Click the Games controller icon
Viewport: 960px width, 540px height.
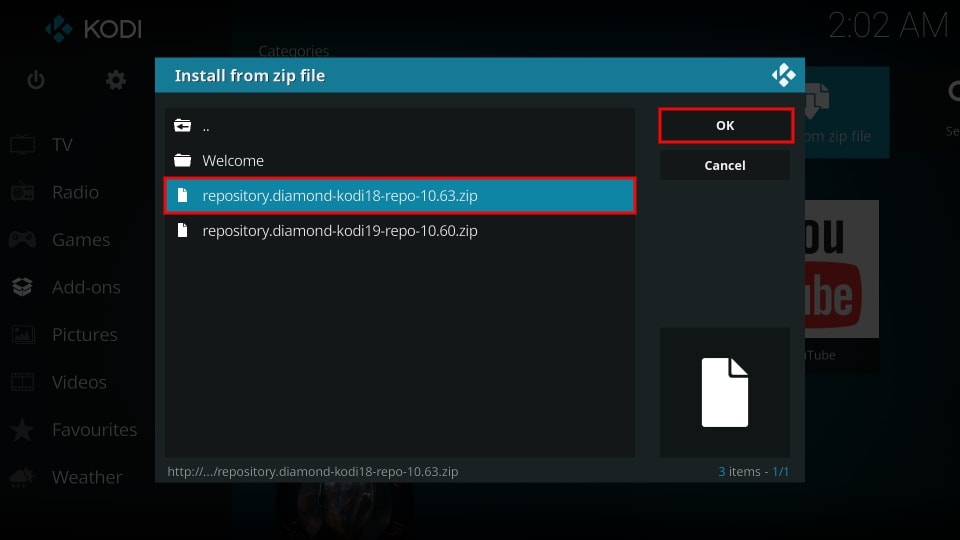(x=23, y=239)
